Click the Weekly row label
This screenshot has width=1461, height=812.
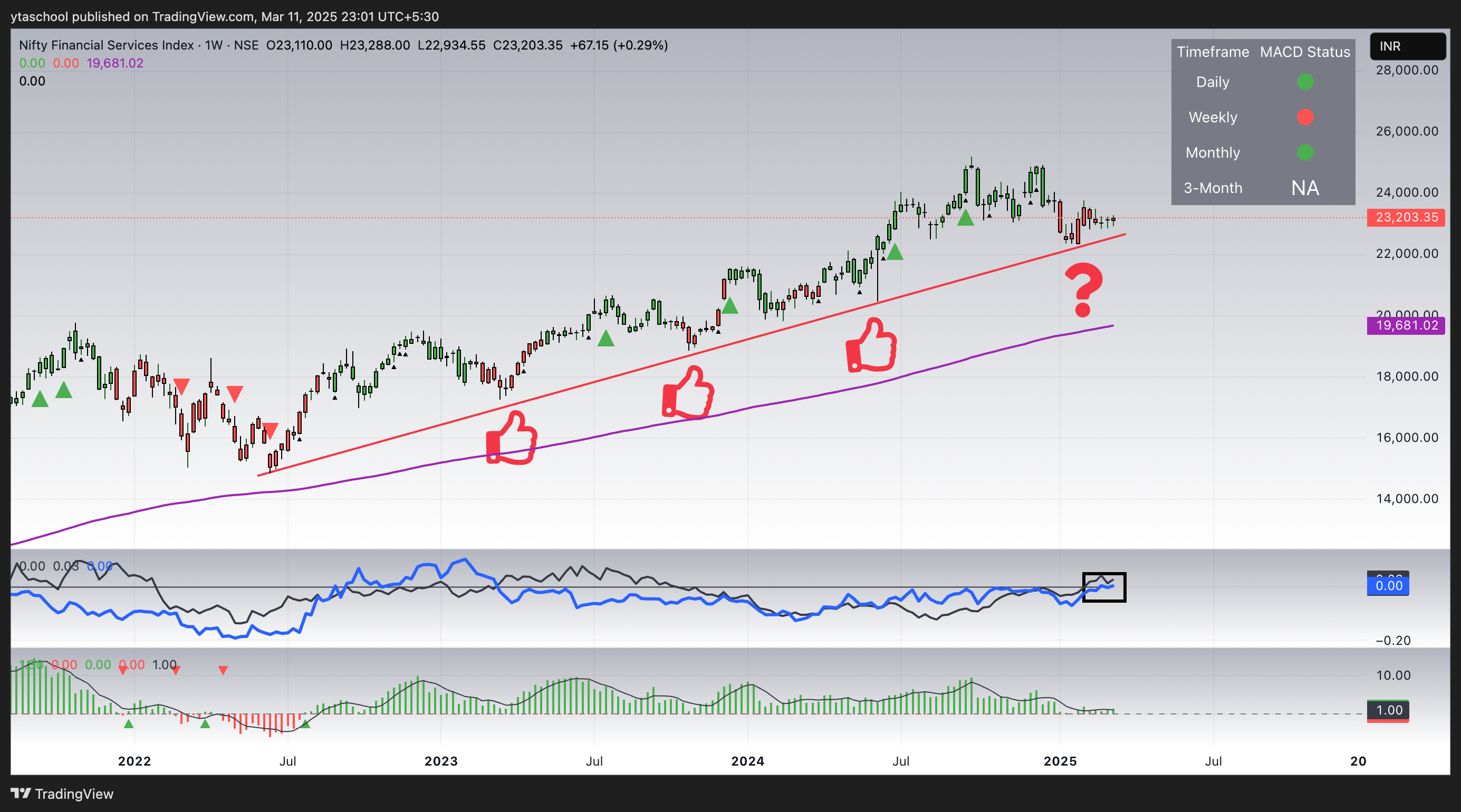[1213, 118]
